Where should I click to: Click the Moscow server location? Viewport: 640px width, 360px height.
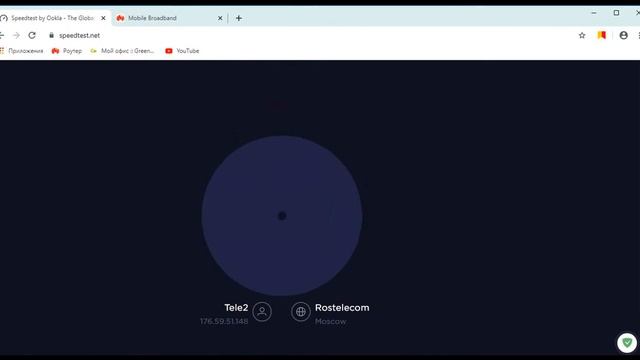pyautogui.click(x=331, y=322)
